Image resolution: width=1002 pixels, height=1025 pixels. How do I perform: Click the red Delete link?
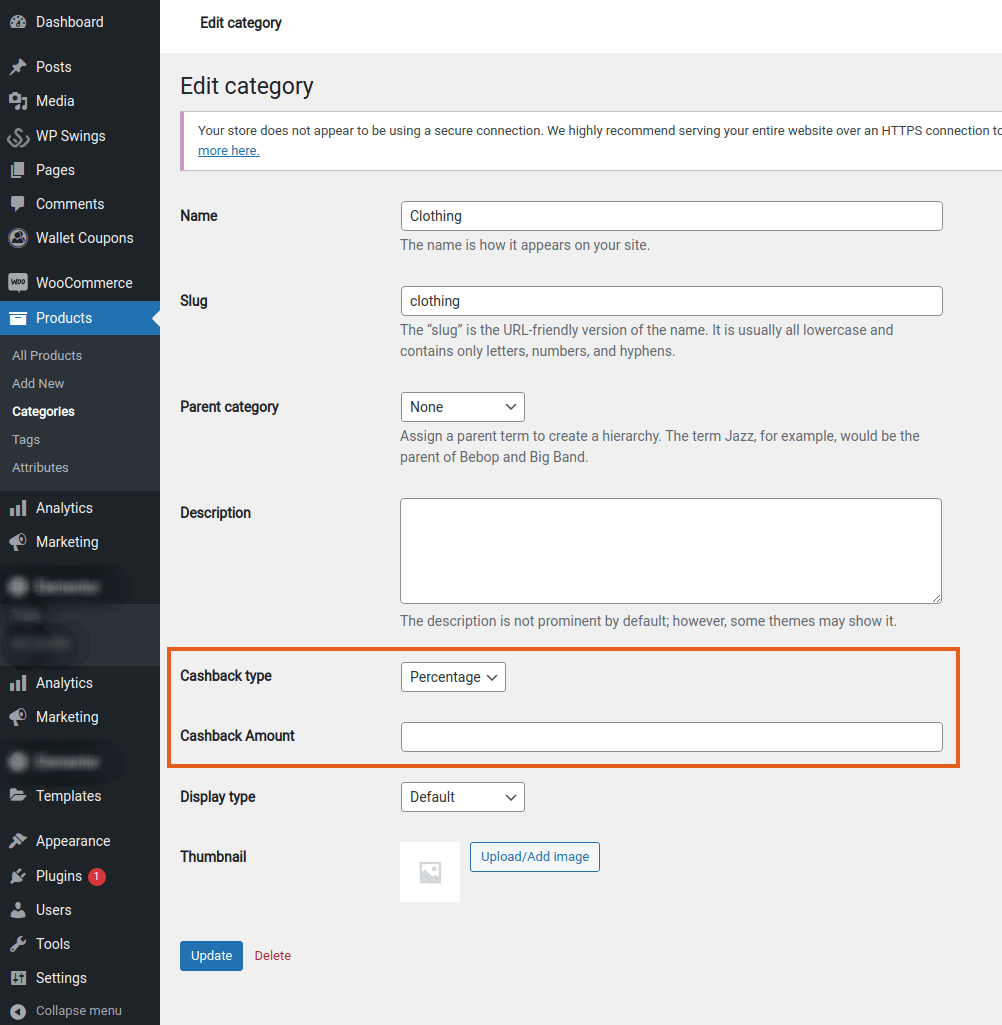tap(273, 956)
